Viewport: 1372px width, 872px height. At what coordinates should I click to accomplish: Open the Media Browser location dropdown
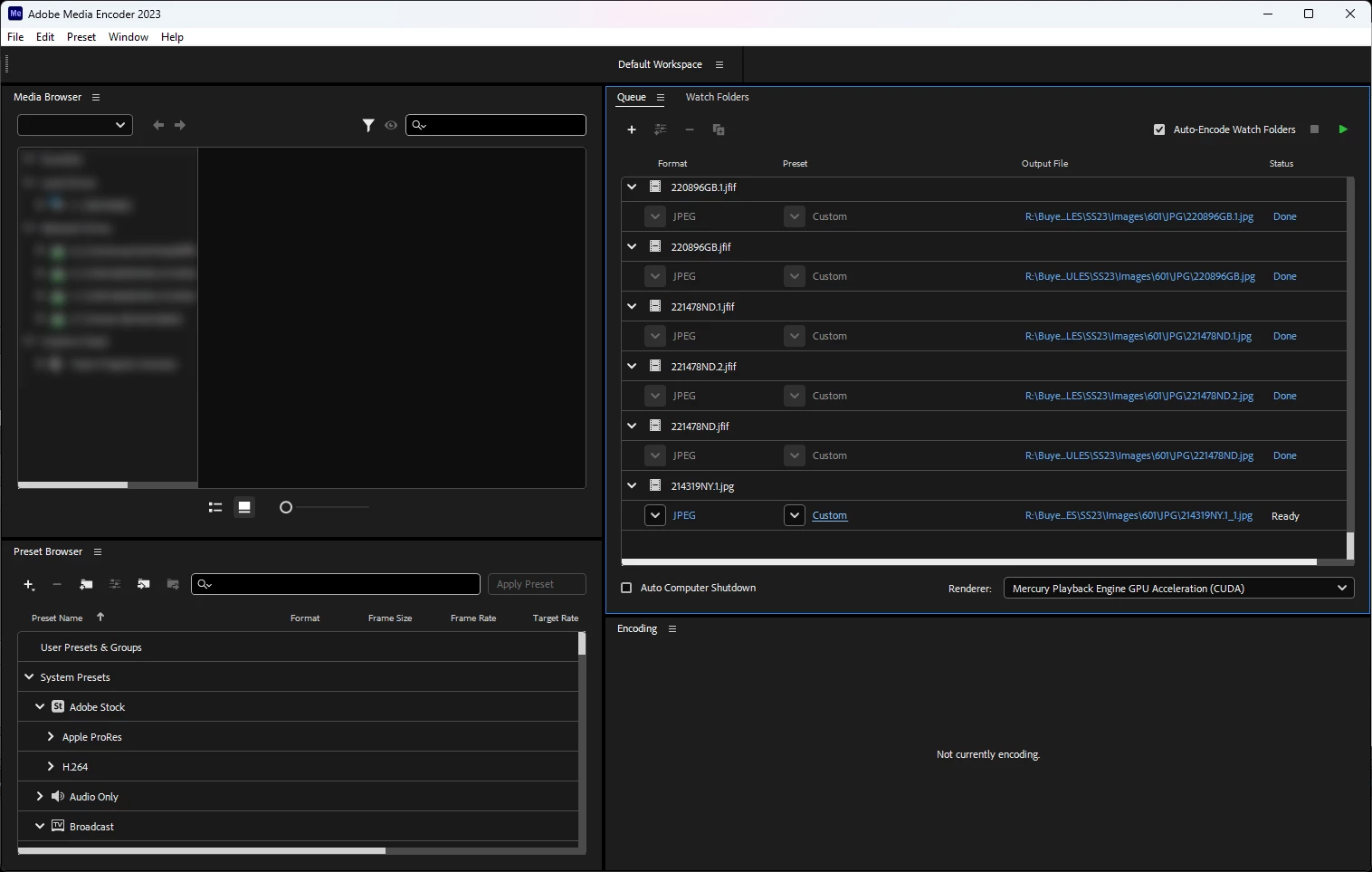click(x=75, y=125)
